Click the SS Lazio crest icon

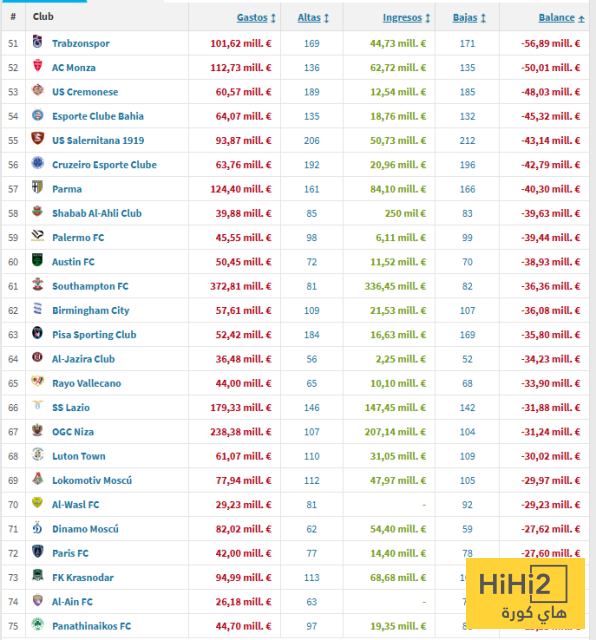pos(38,405)
